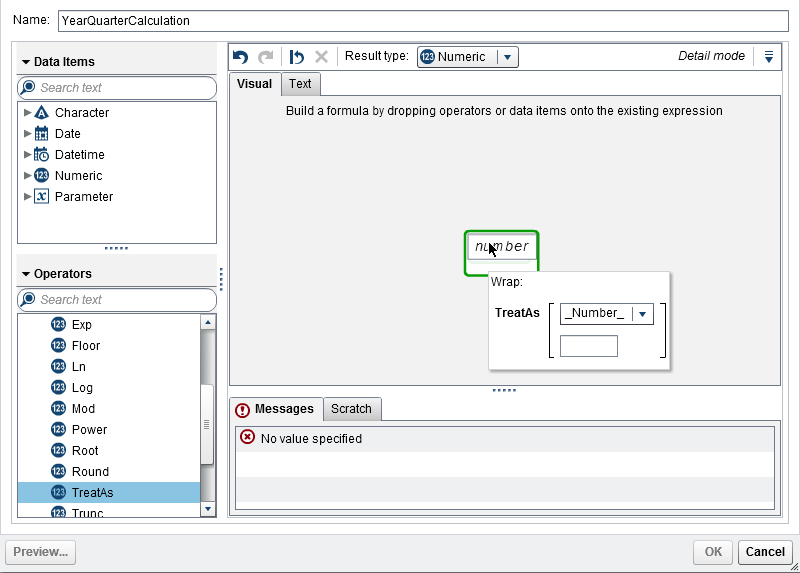Click the Preview... button
This screenshot has width=800, height=573.
click(41, 552)
